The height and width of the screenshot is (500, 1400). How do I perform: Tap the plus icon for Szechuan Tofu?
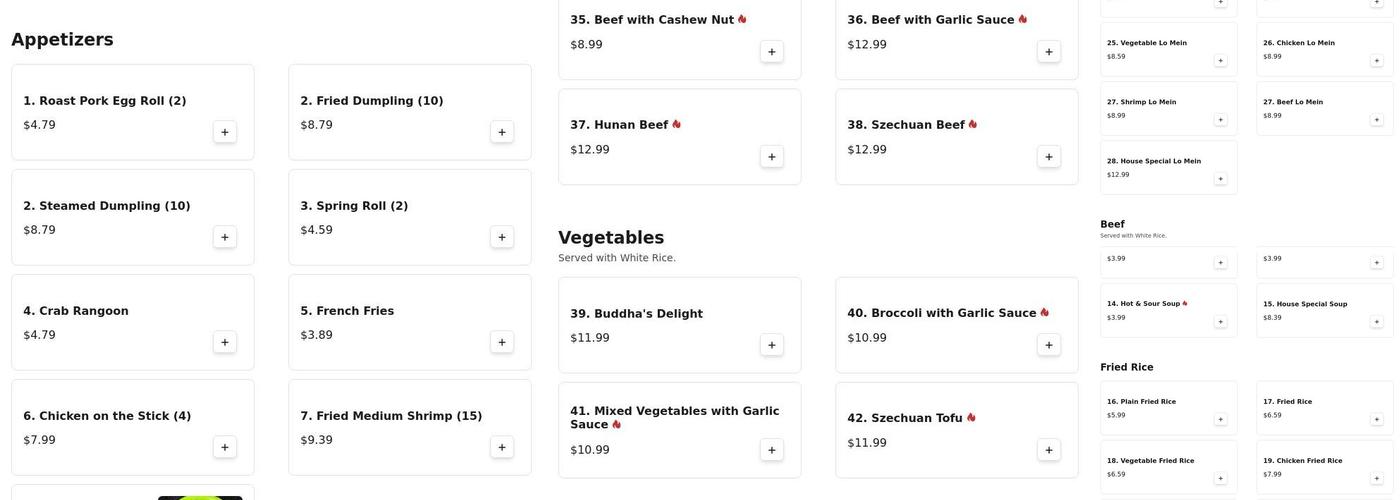click(1048, 450)
